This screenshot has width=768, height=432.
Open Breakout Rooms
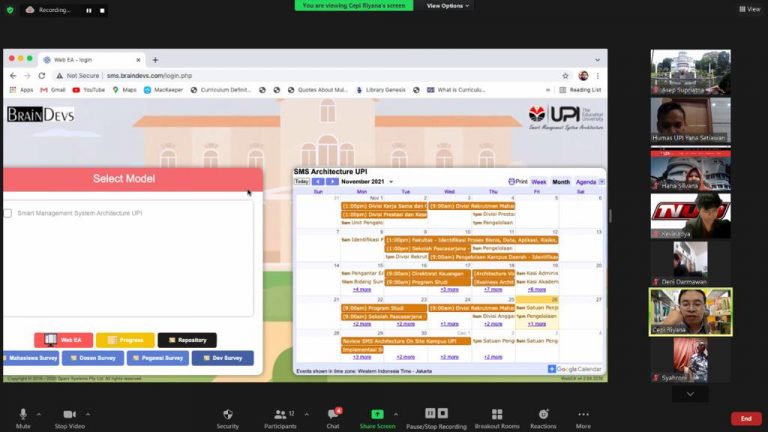pyautogui.click(x=497, y=419)
